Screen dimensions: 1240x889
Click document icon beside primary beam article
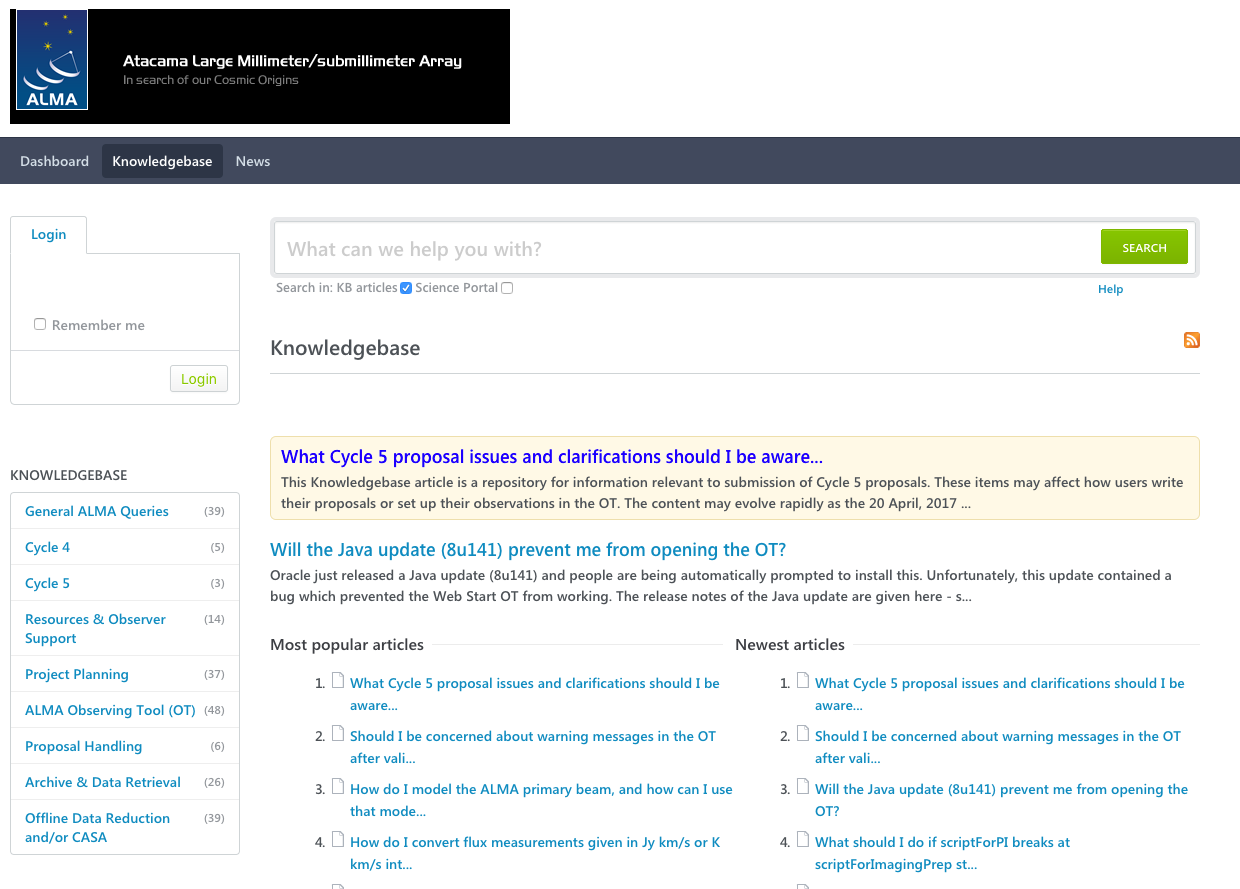point(338,788)
